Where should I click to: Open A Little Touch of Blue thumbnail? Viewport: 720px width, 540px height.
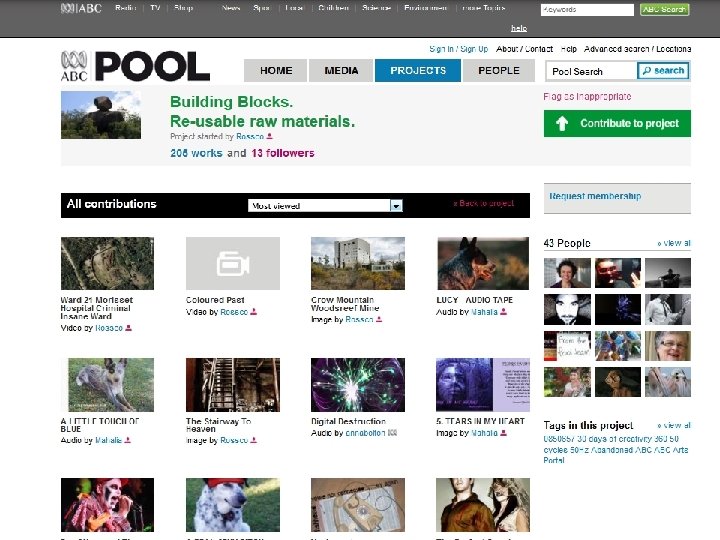click(x=107, y=385)
